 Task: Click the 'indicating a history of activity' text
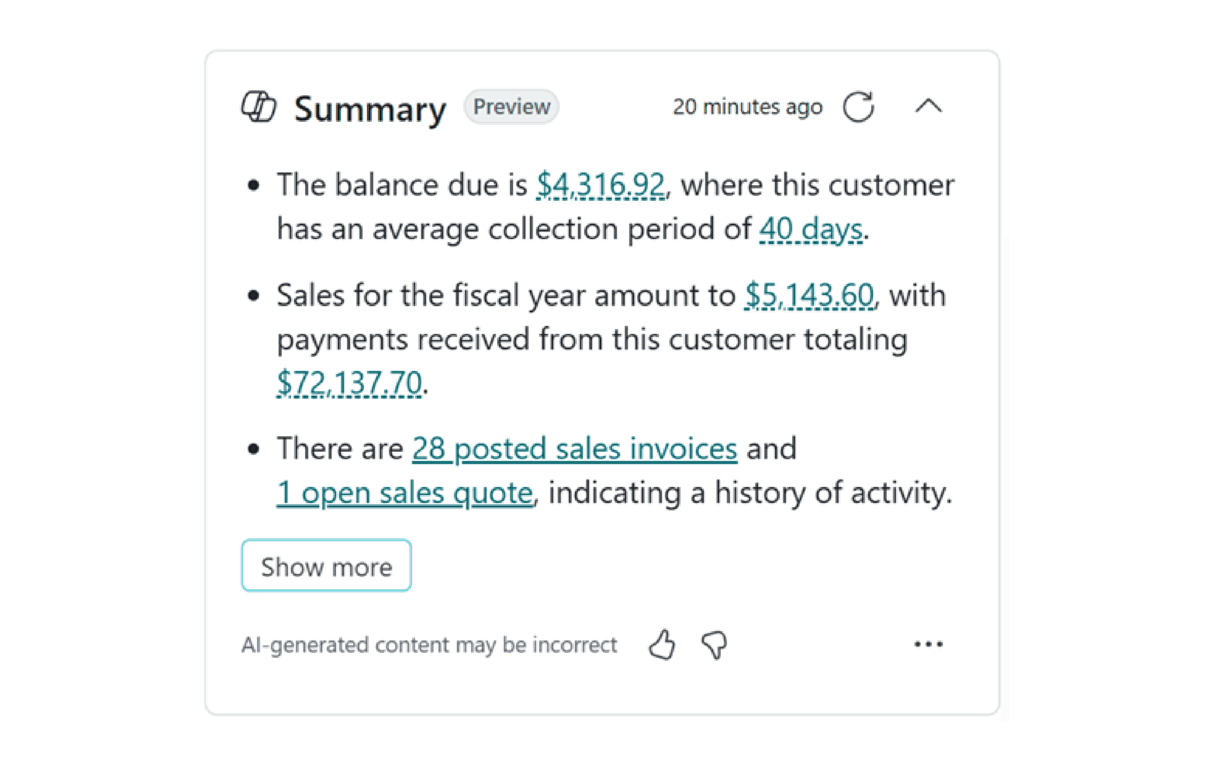click(750, 493)
